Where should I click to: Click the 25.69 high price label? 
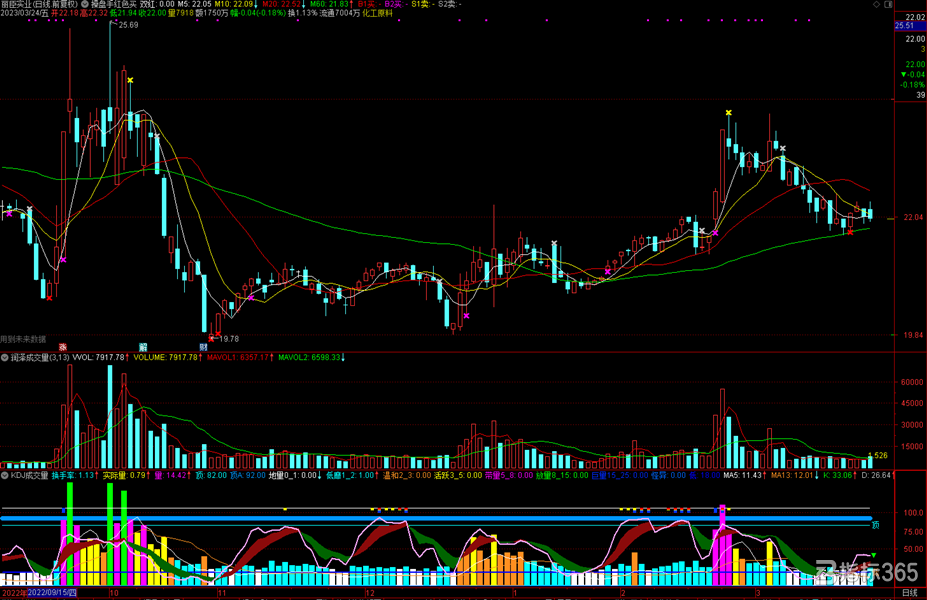coord(128,25)
